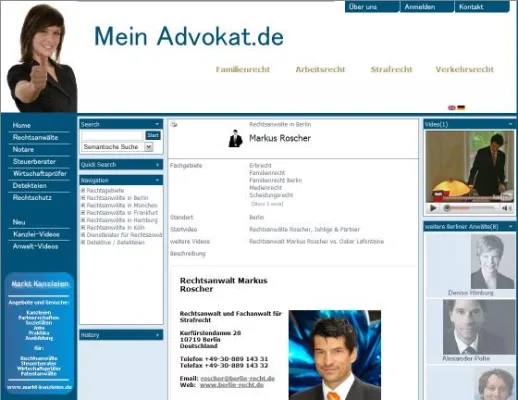Select Notare in left sidebar
The image size is (518, 400).
point(23,149)
